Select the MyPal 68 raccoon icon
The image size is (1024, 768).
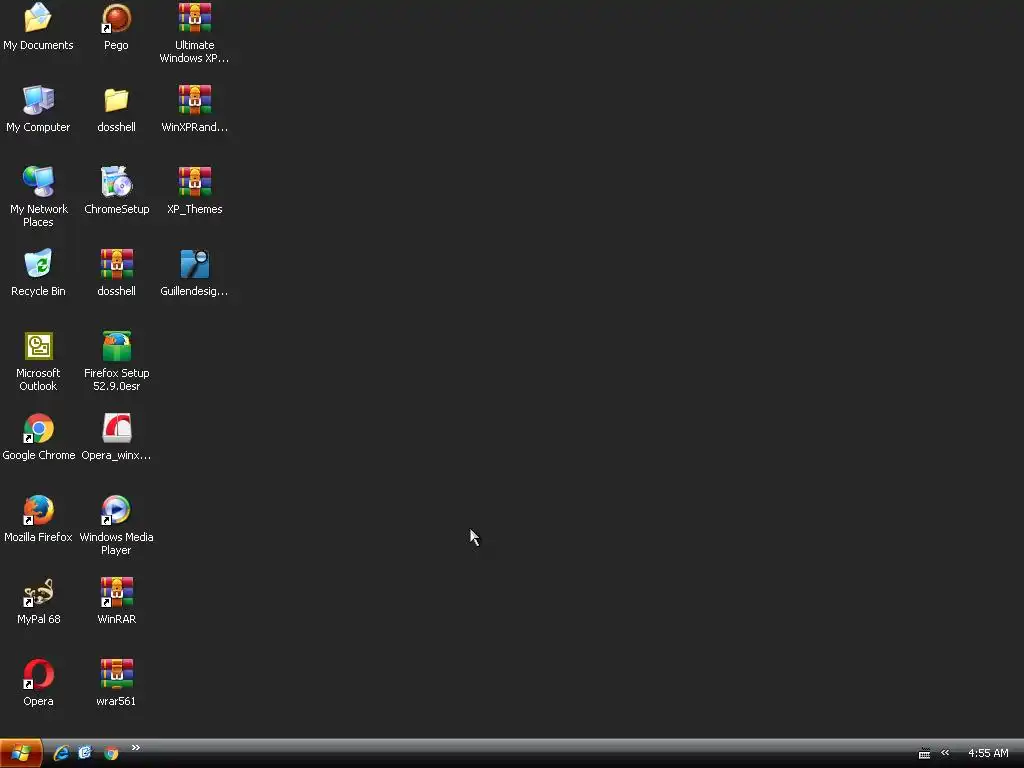point(38,592)
